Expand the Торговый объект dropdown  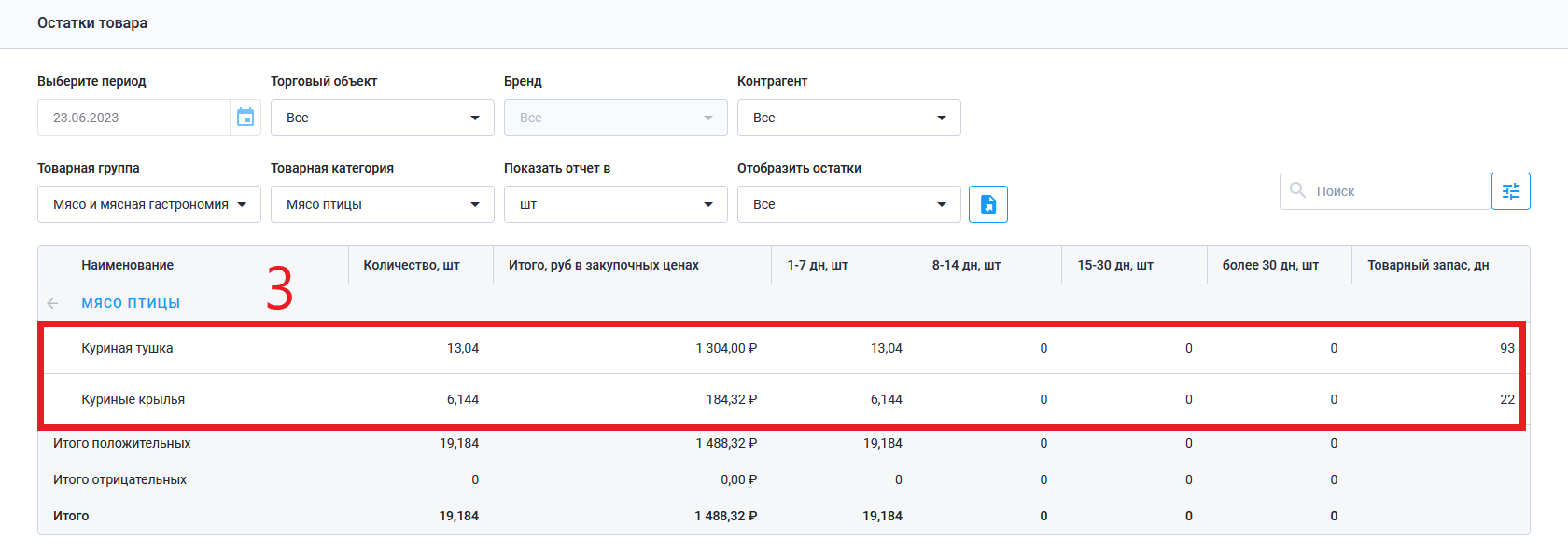382,118
